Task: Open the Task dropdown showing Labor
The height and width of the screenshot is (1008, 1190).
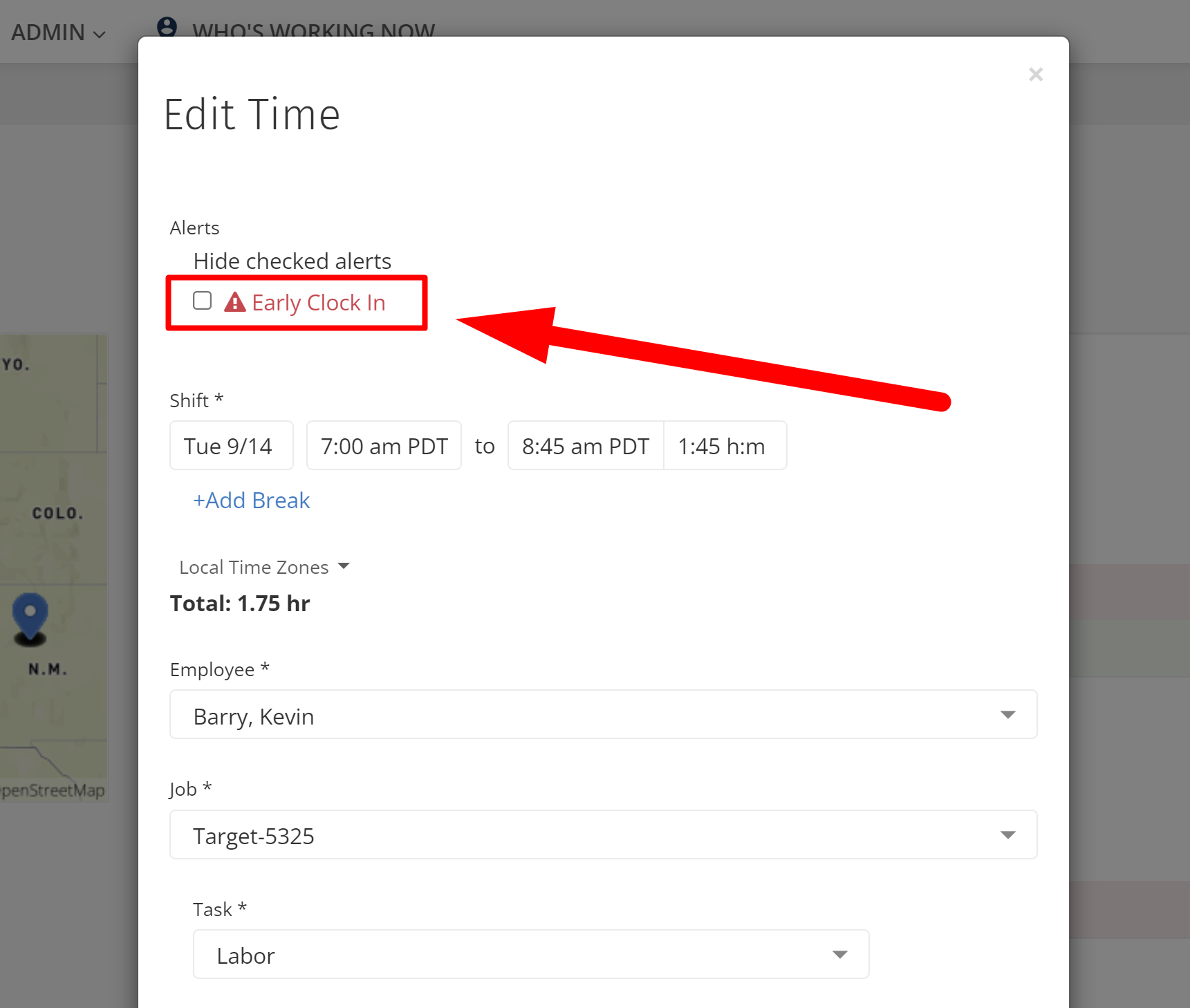Action: 530,955
